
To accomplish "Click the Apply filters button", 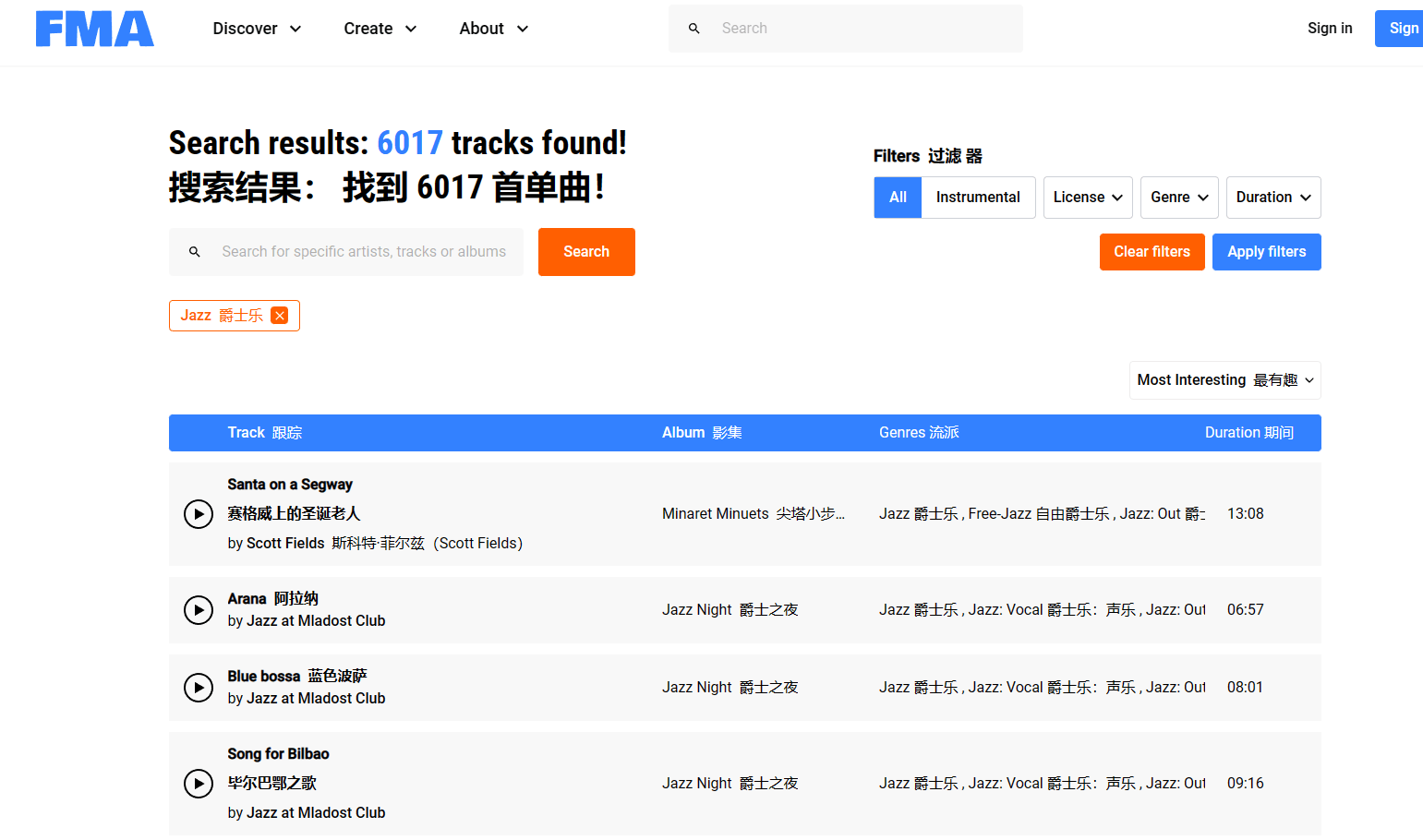I will pyautogui.click(x=1266, y=251).
